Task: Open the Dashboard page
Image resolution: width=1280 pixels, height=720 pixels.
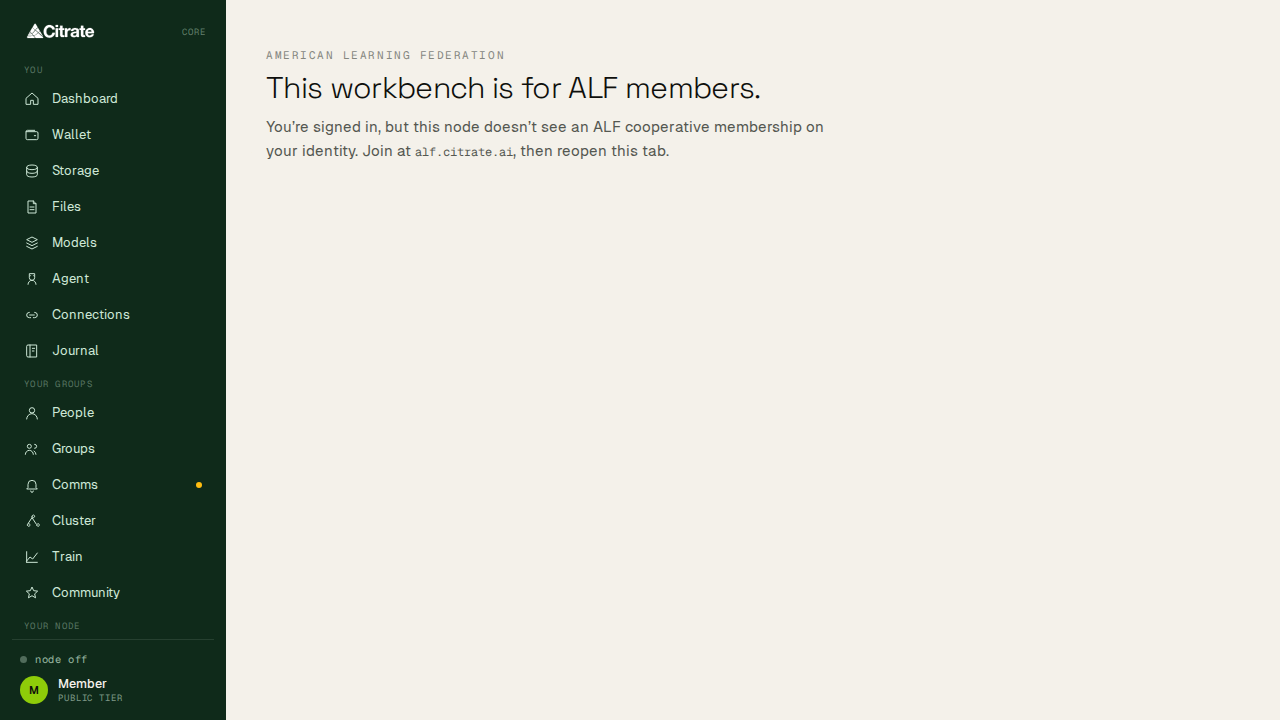Action: (x=113, y=99)
